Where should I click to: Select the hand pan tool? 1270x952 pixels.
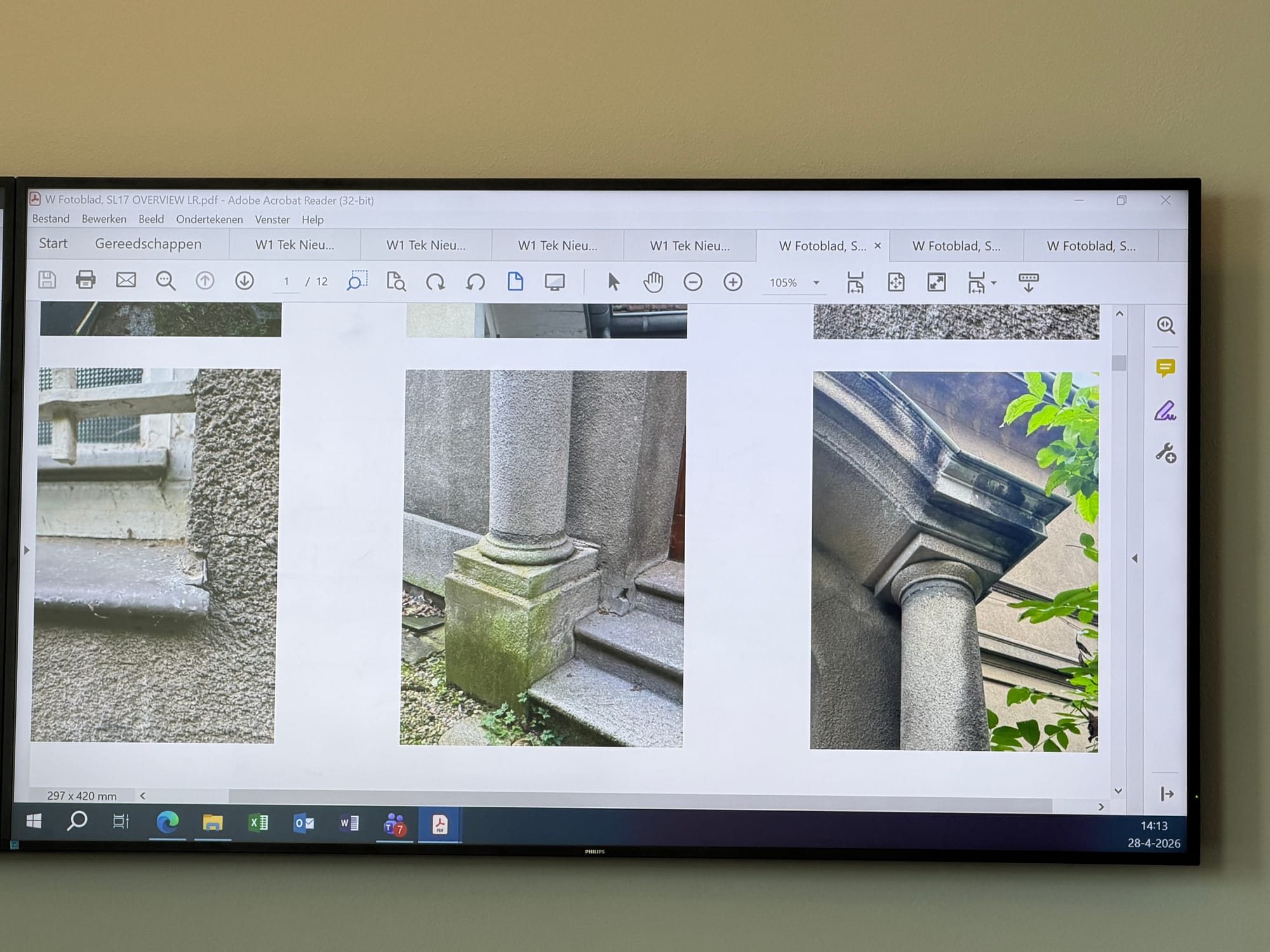653,282
